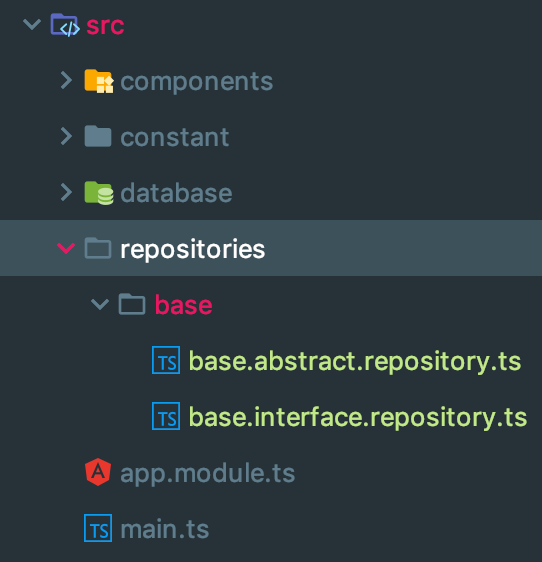Click the repositories folder icon

(x=98, y=248)
